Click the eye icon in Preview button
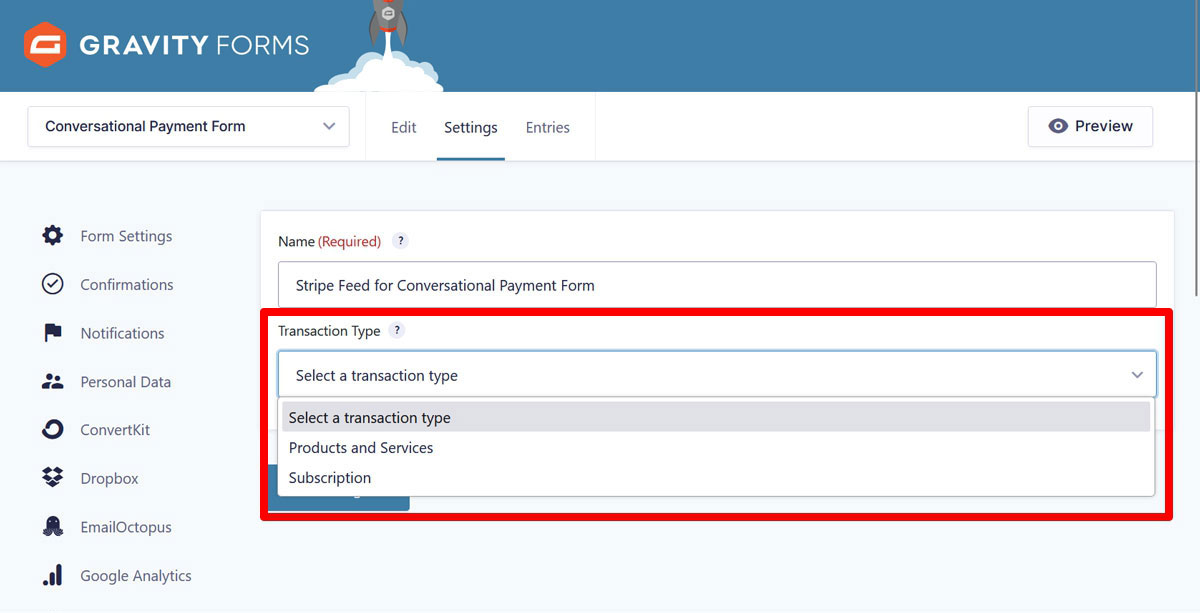The width and height of the screenshot is (1200, 613). click(1058, 126)
